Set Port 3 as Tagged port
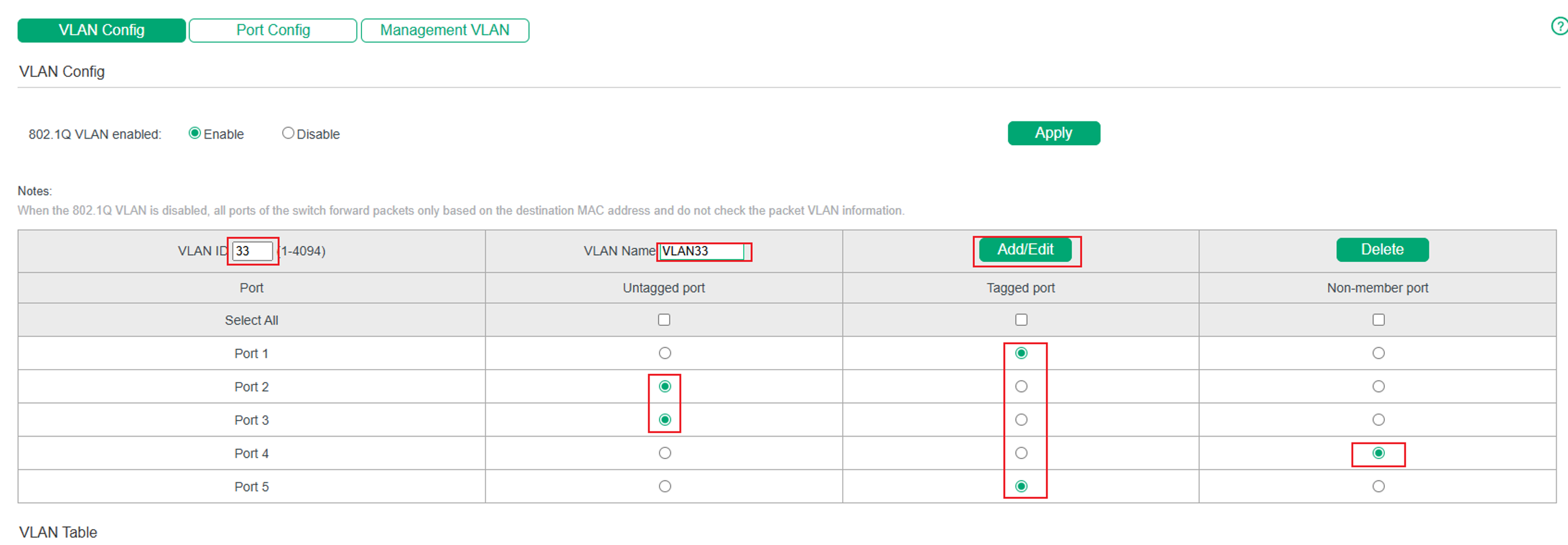This screenshot has height=545, width=1568. 1022,421
